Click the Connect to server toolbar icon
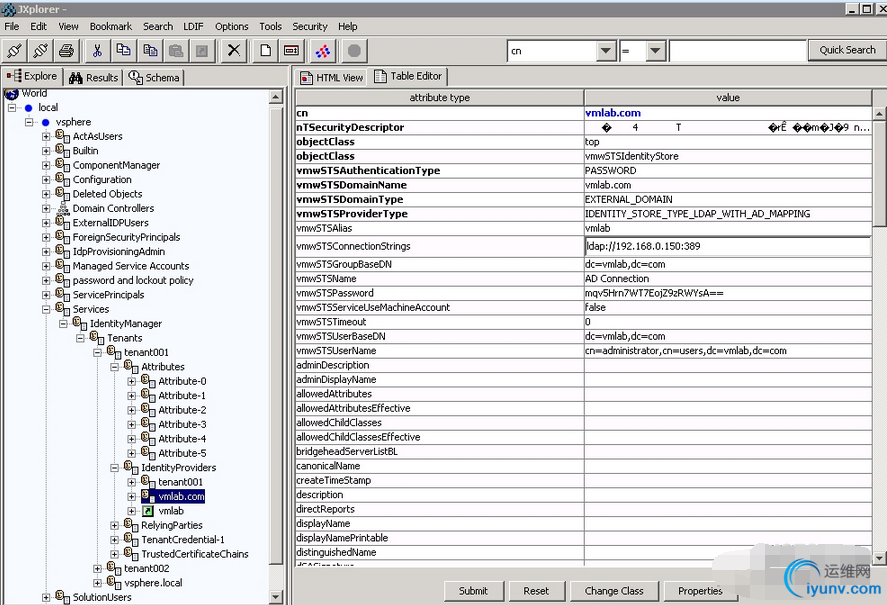Image resolution: width=887 pixels, height=605 pixels. pyautogui.click(x=15, y=50)
